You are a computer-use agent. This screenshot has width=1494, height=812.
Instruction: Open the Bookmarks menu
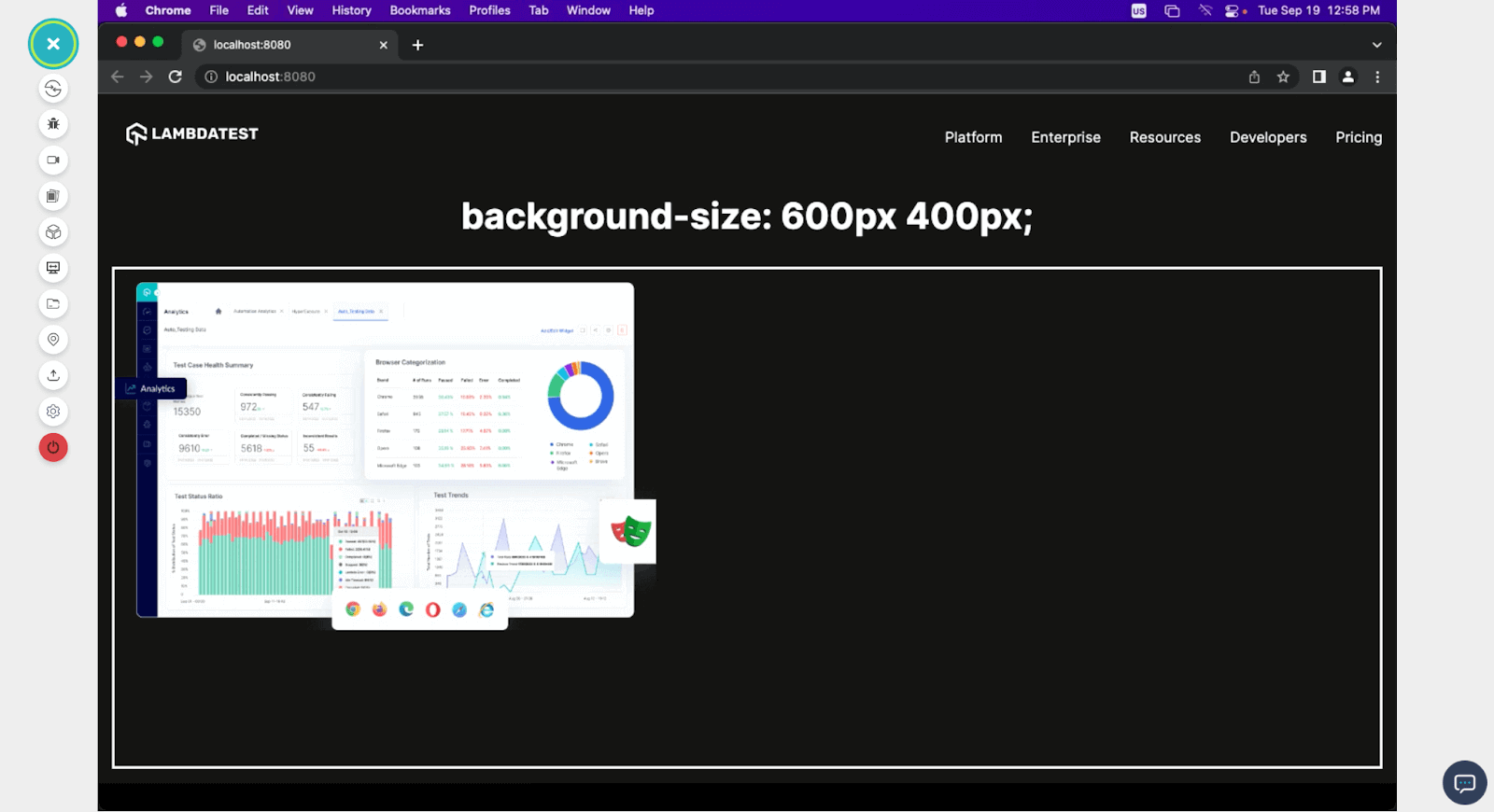coord(419,10)
